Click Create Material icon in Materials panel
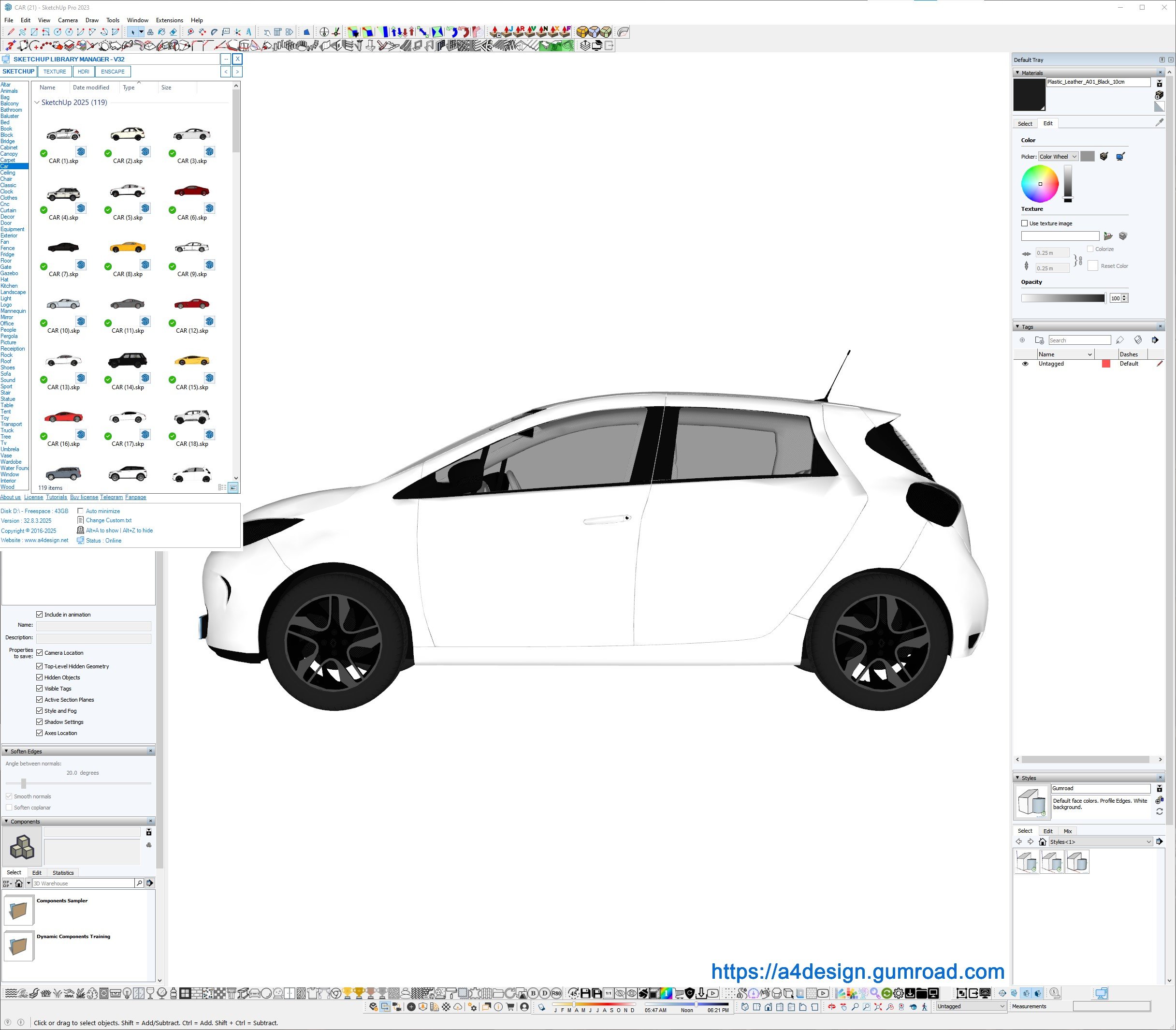 (1160, 95)
